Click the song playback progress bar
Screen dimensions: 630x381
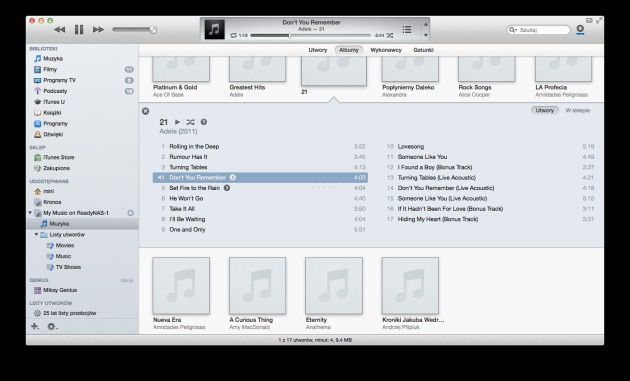click(x=311, y=35)
